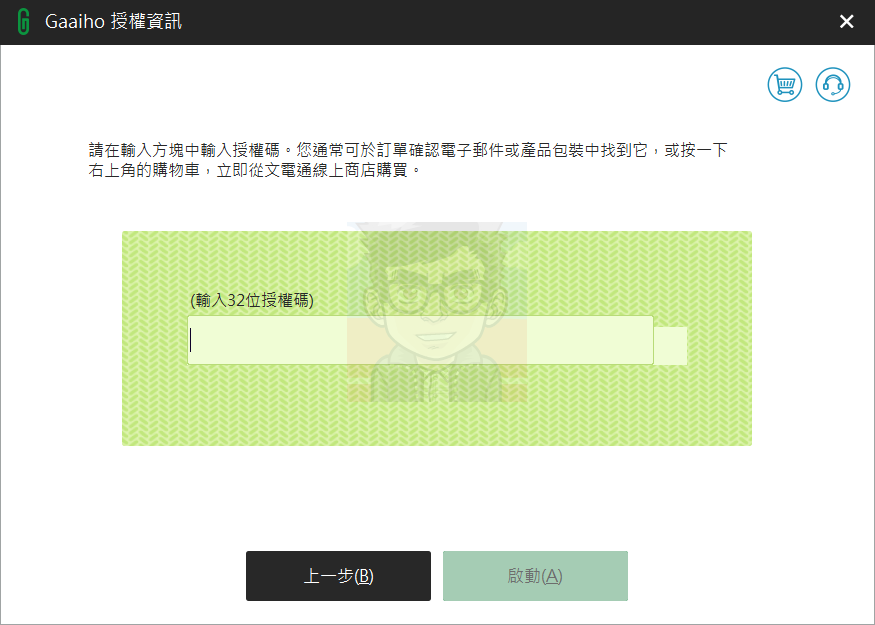Click empty white area below green panel
The image size is (875, 625).
tap(437, 497)
